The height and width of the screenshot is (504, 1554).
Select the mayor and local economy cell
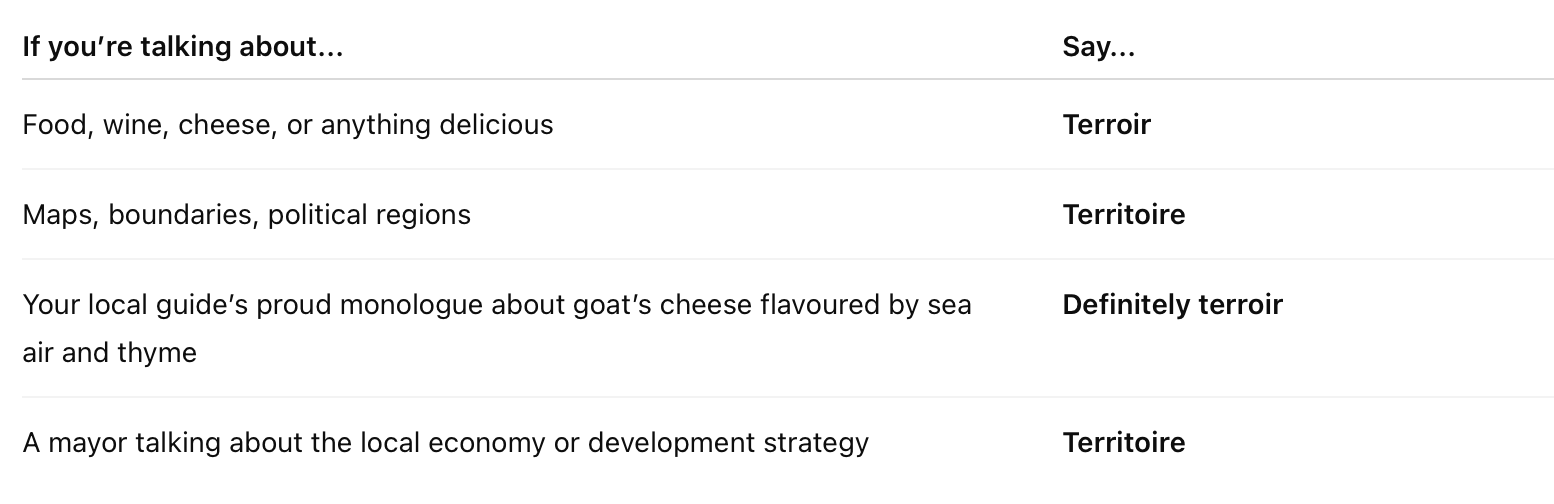(x=445, y=442)
